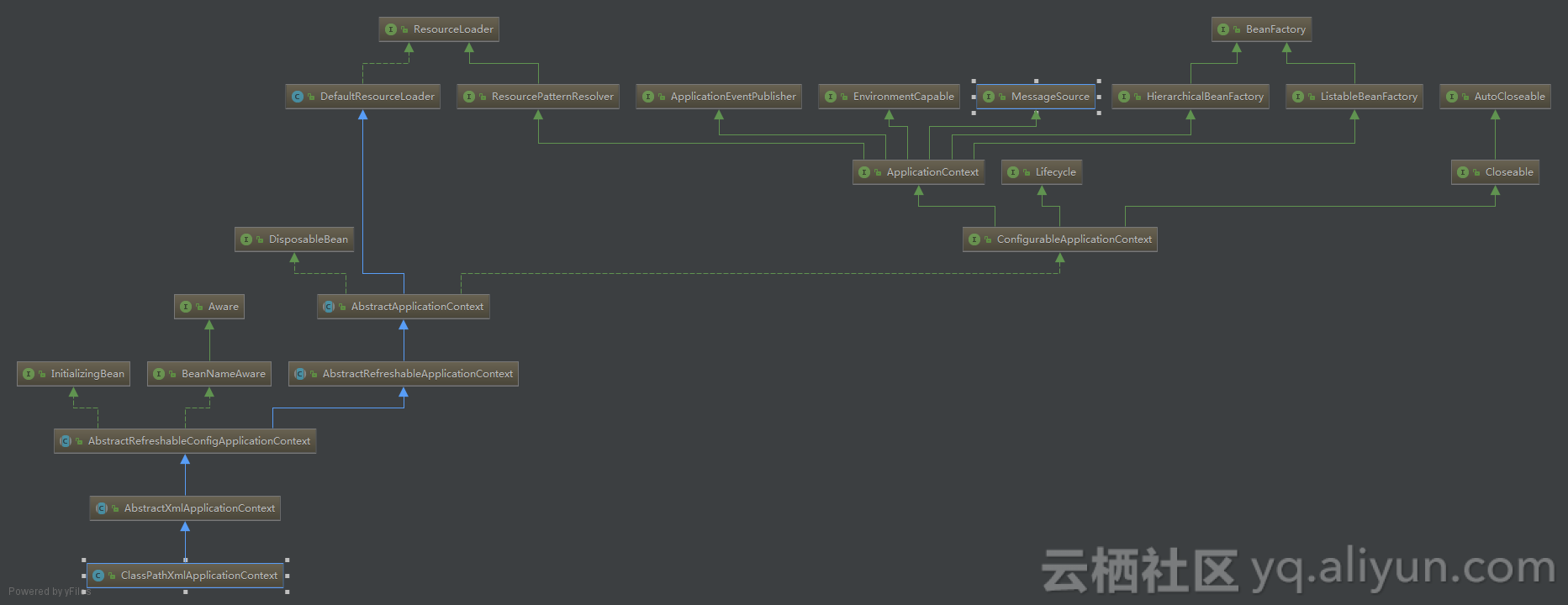Select the AbstractApplicationContext node

pyautogui.click(x=404, y=307)
